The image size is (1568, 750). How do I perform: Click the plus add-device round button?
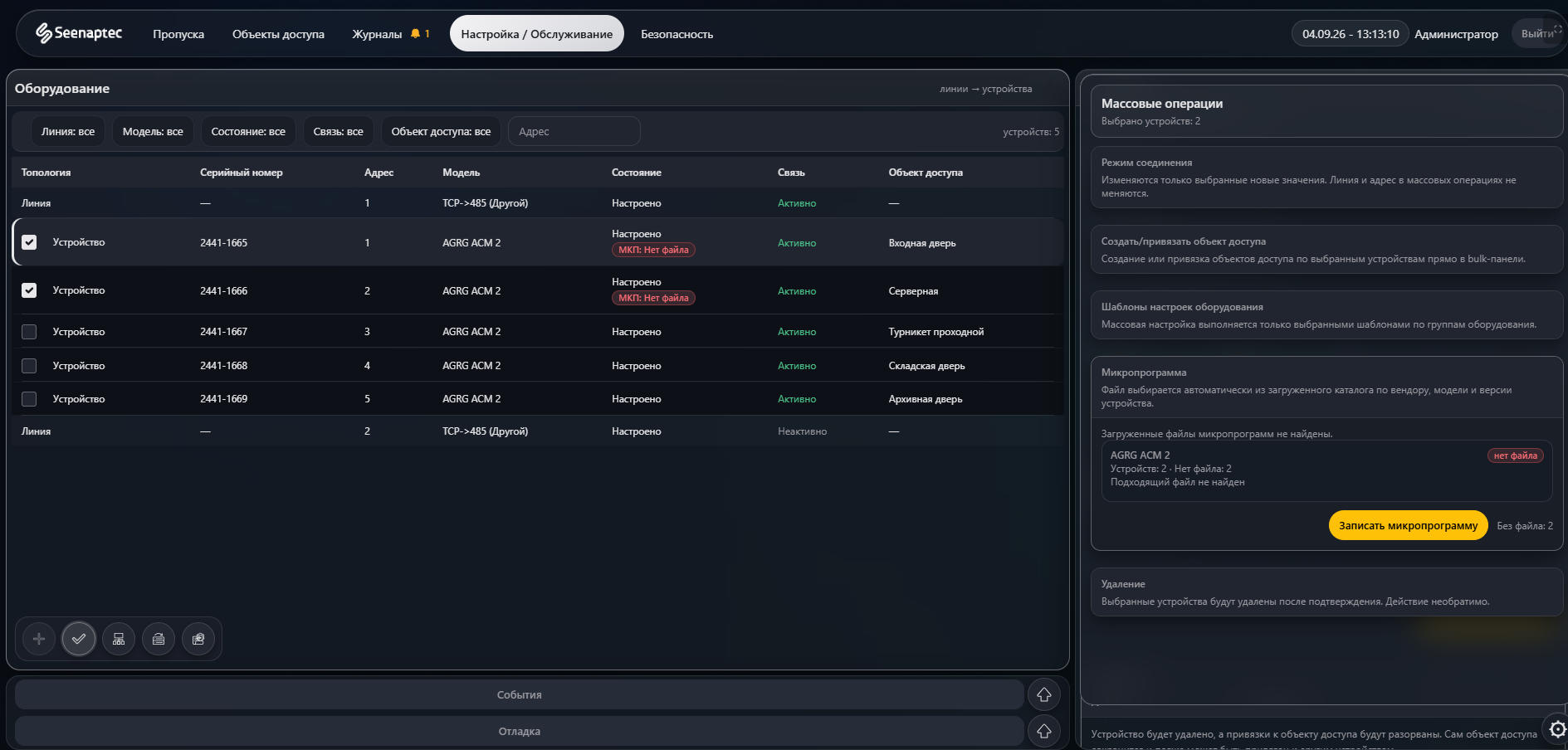click(39, 639)
